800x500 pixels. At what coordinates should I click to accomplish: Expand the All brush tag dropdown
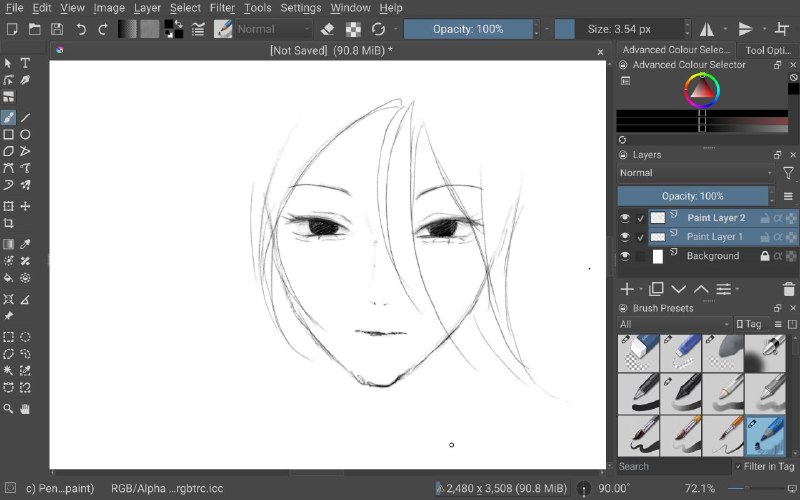pos(674,324)
